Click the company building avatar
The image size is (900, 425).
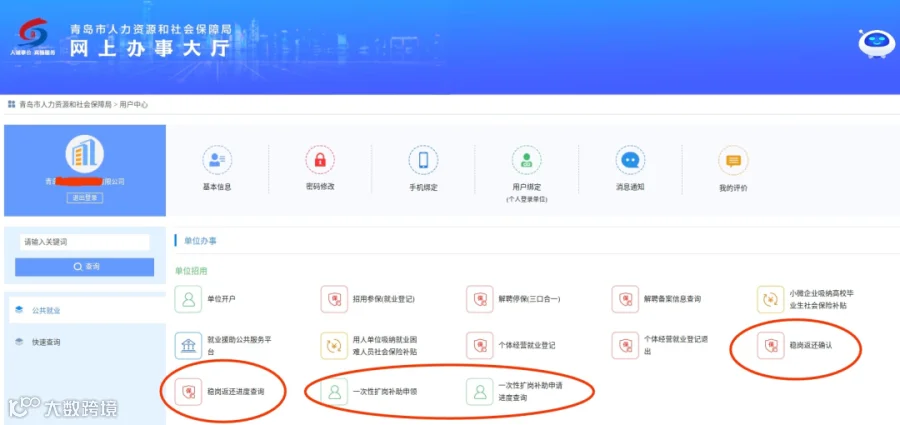point(85,154)
